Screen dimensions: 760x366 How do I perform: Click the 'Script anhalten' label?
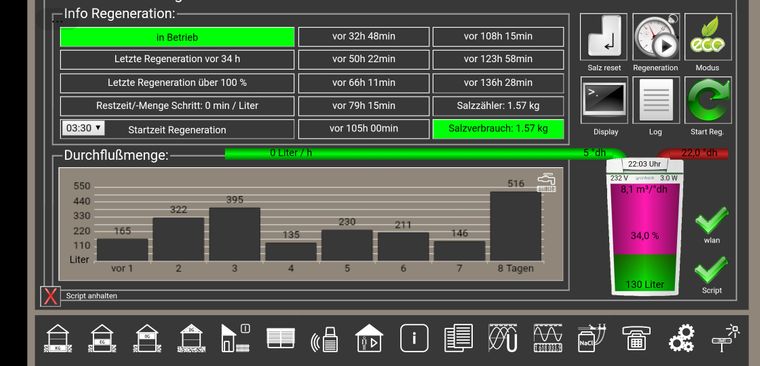click(92, 296)
